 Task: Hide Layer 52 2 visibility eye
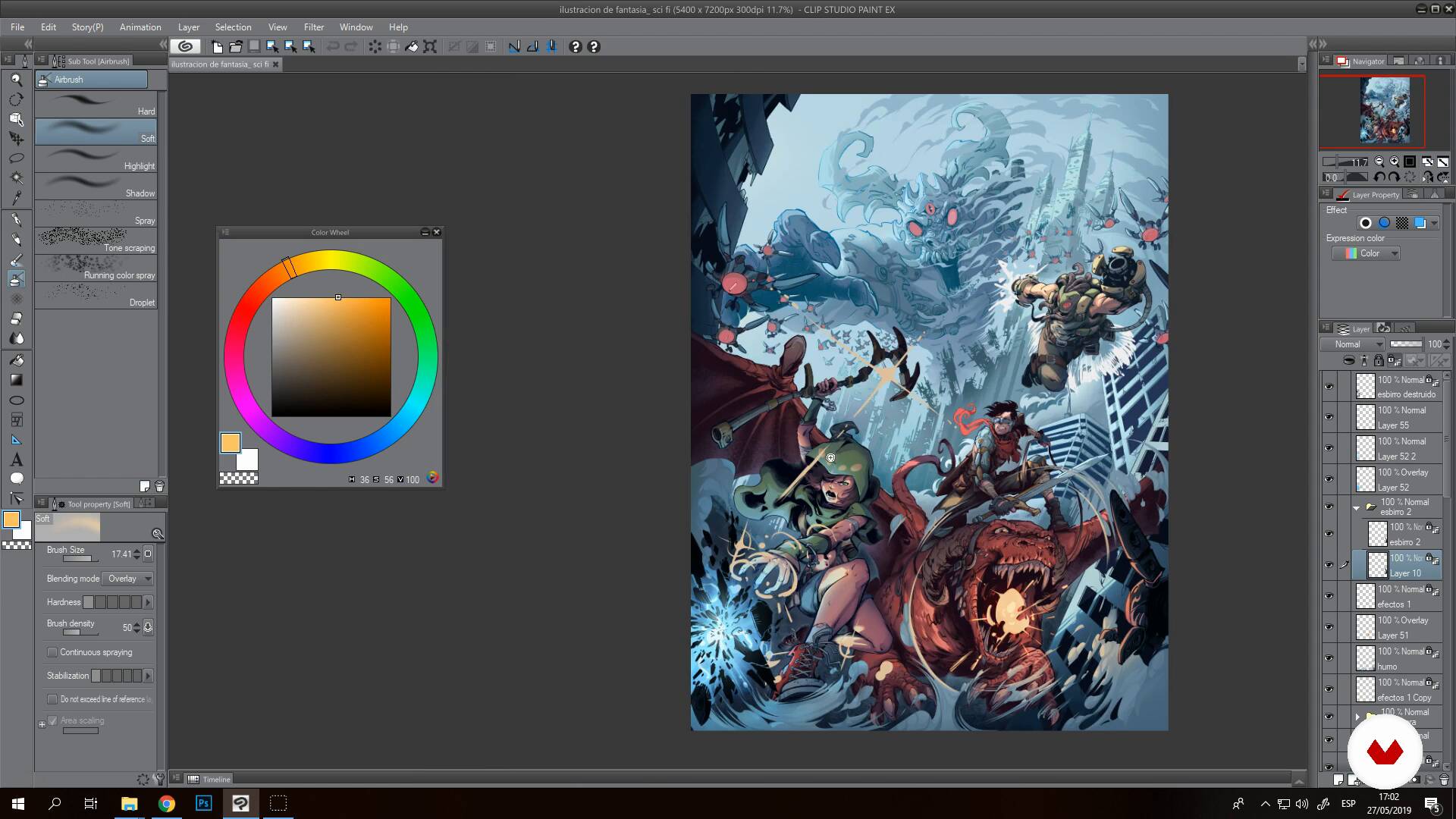[x=1329, y=448]
